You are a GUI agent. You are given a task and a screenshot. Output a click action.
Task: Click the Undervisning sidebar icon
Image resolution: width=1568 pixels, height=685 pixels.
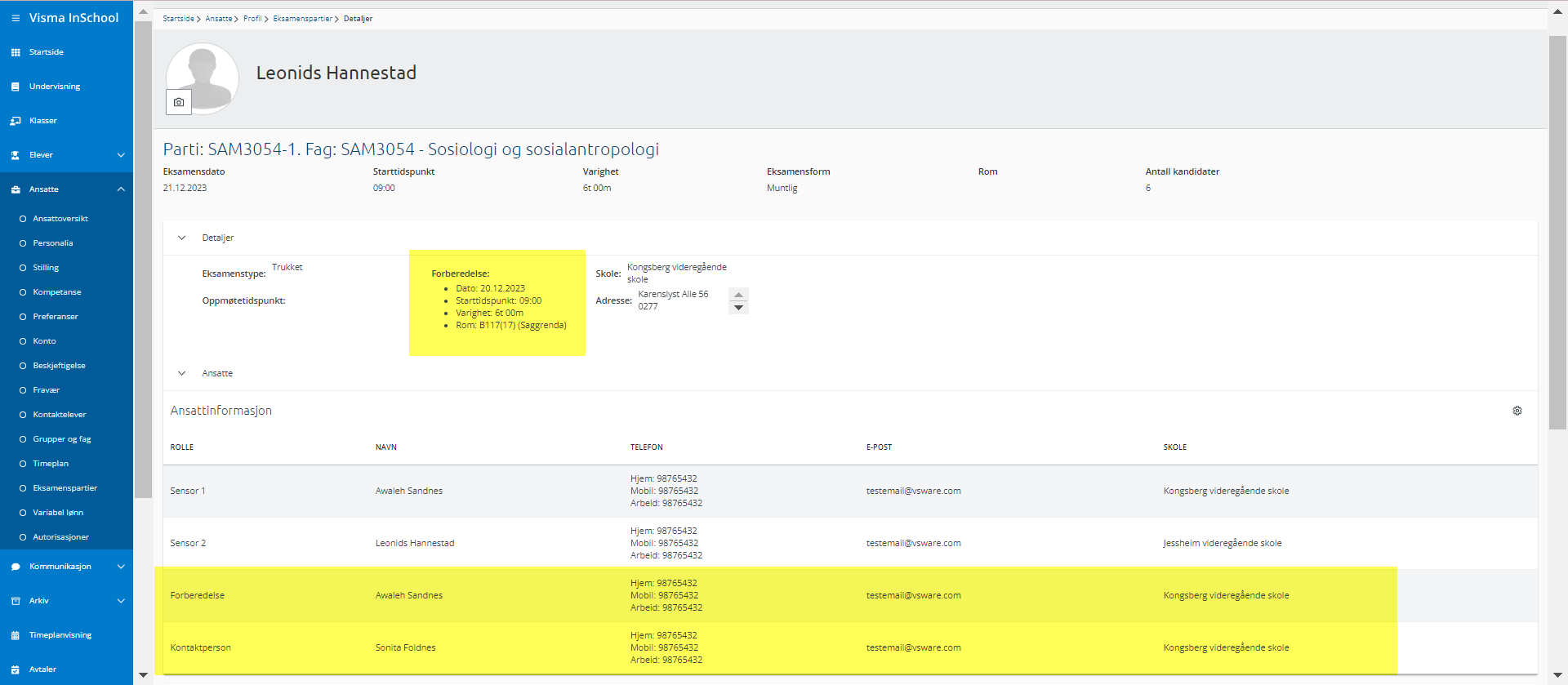[15, 87]
